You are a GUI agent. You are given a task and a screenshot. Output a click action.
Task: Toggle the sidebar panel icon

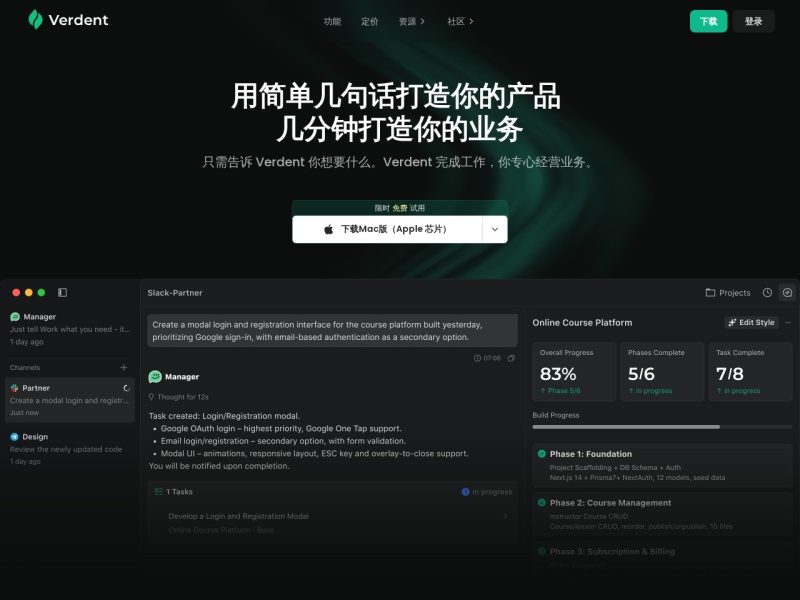tap(62, 292)
